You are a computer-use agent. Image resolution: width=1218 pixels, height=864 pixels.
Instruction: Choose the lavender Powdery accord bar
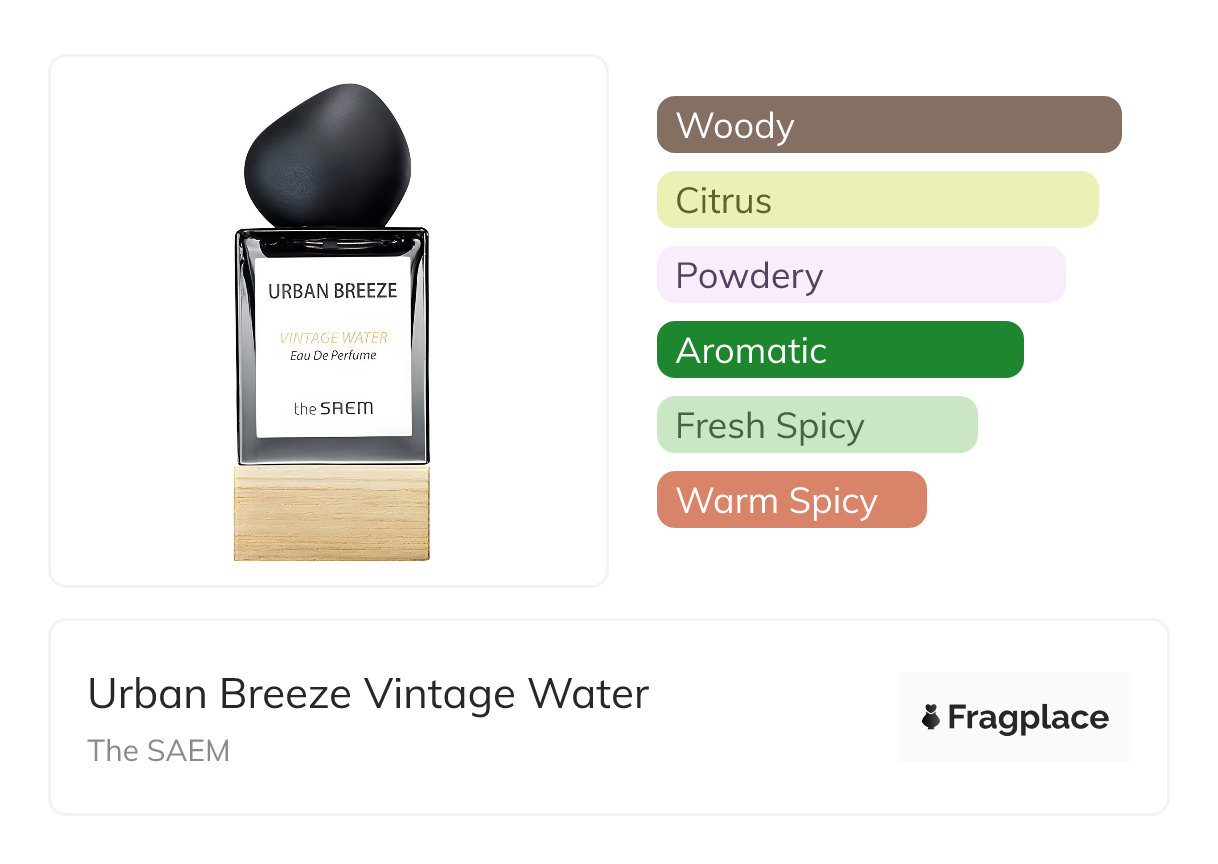860,275
